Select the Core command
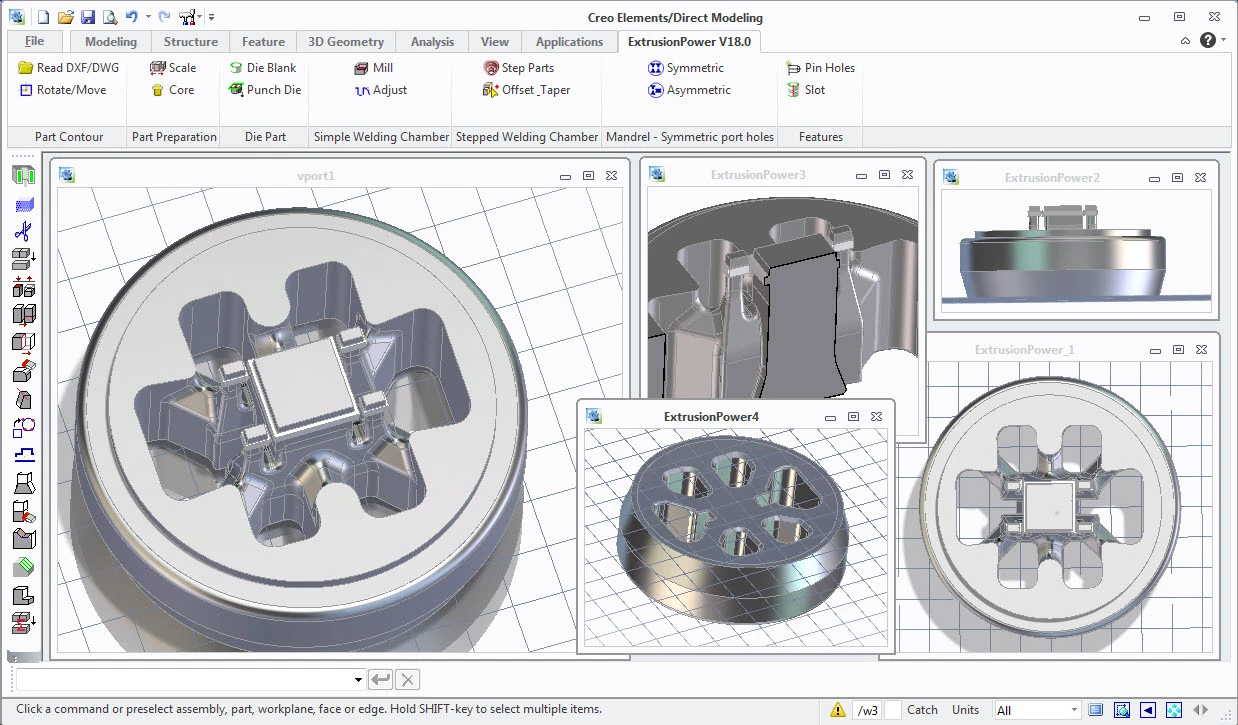 173,90
